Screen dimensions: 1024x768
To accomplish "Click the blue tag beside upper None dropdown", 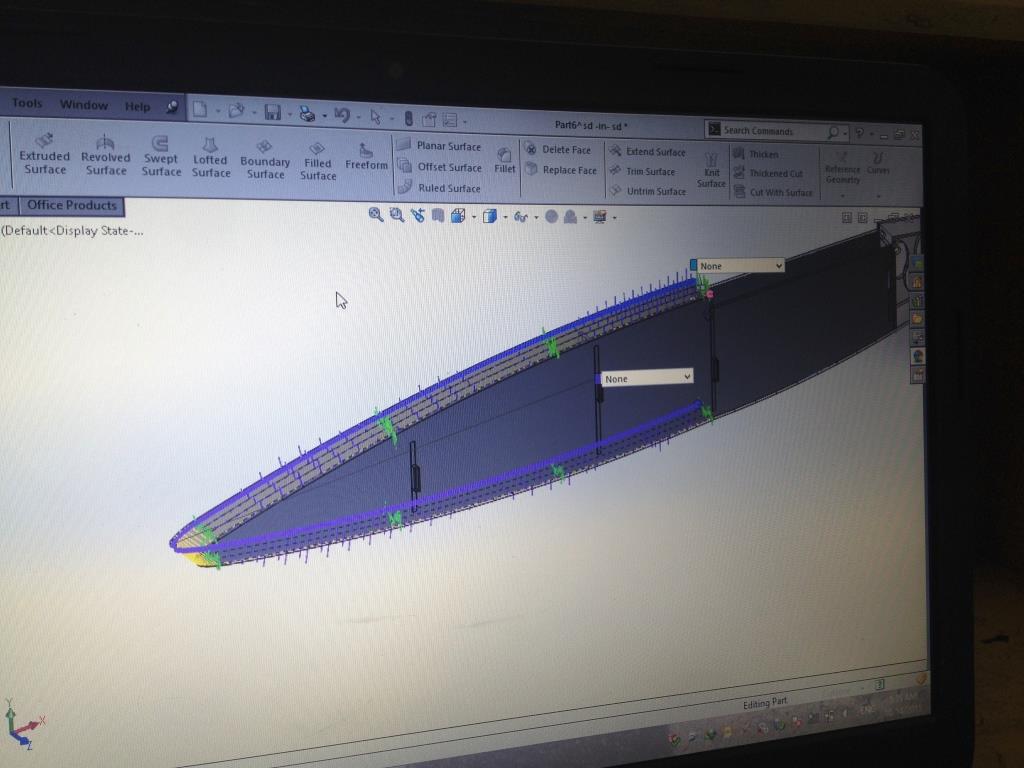I will click(x=693, y=264).
